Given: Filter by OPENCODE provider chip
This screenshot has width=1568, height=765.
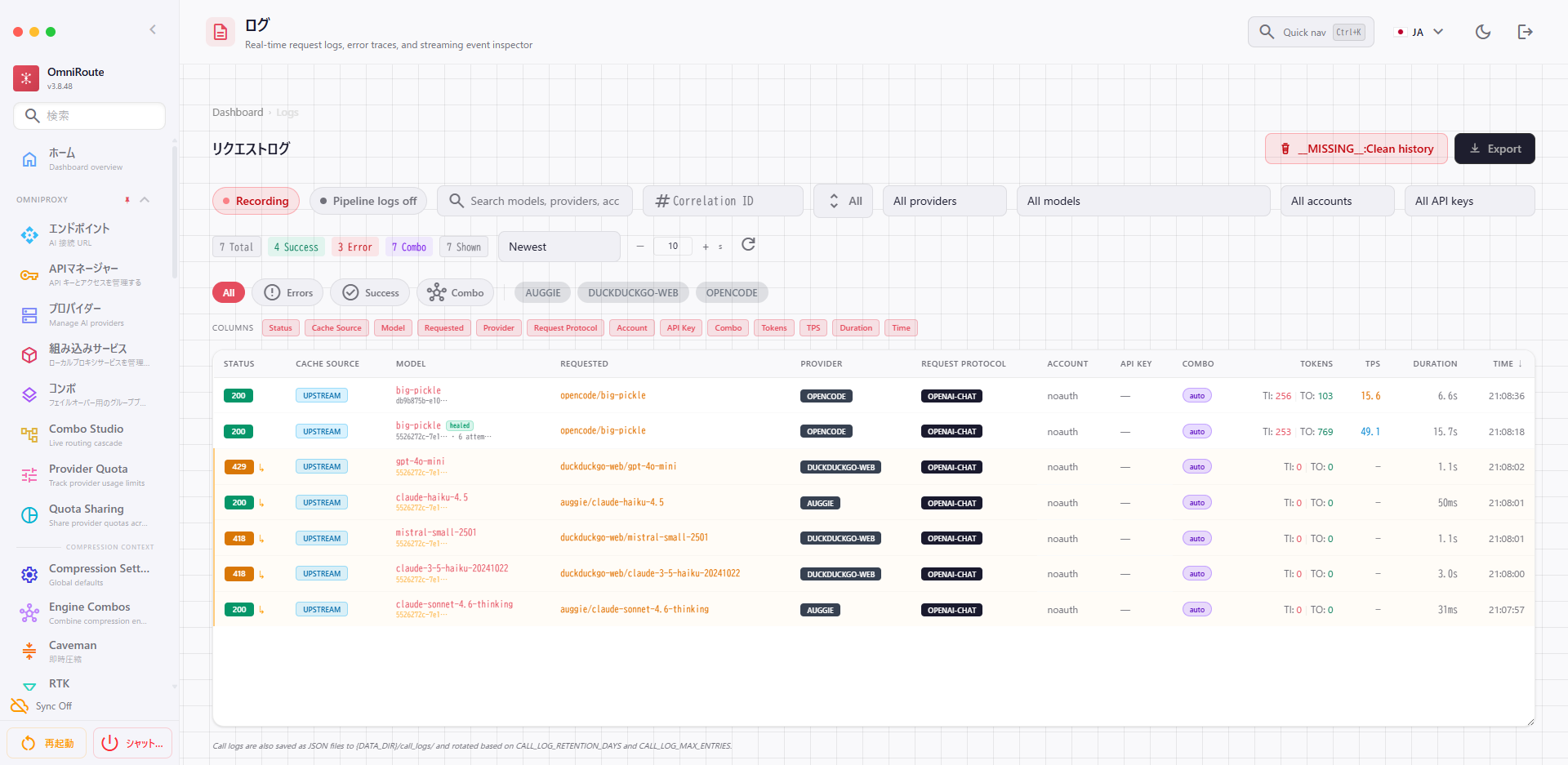Looking at the screenshot, I should [x=732, y=292].
